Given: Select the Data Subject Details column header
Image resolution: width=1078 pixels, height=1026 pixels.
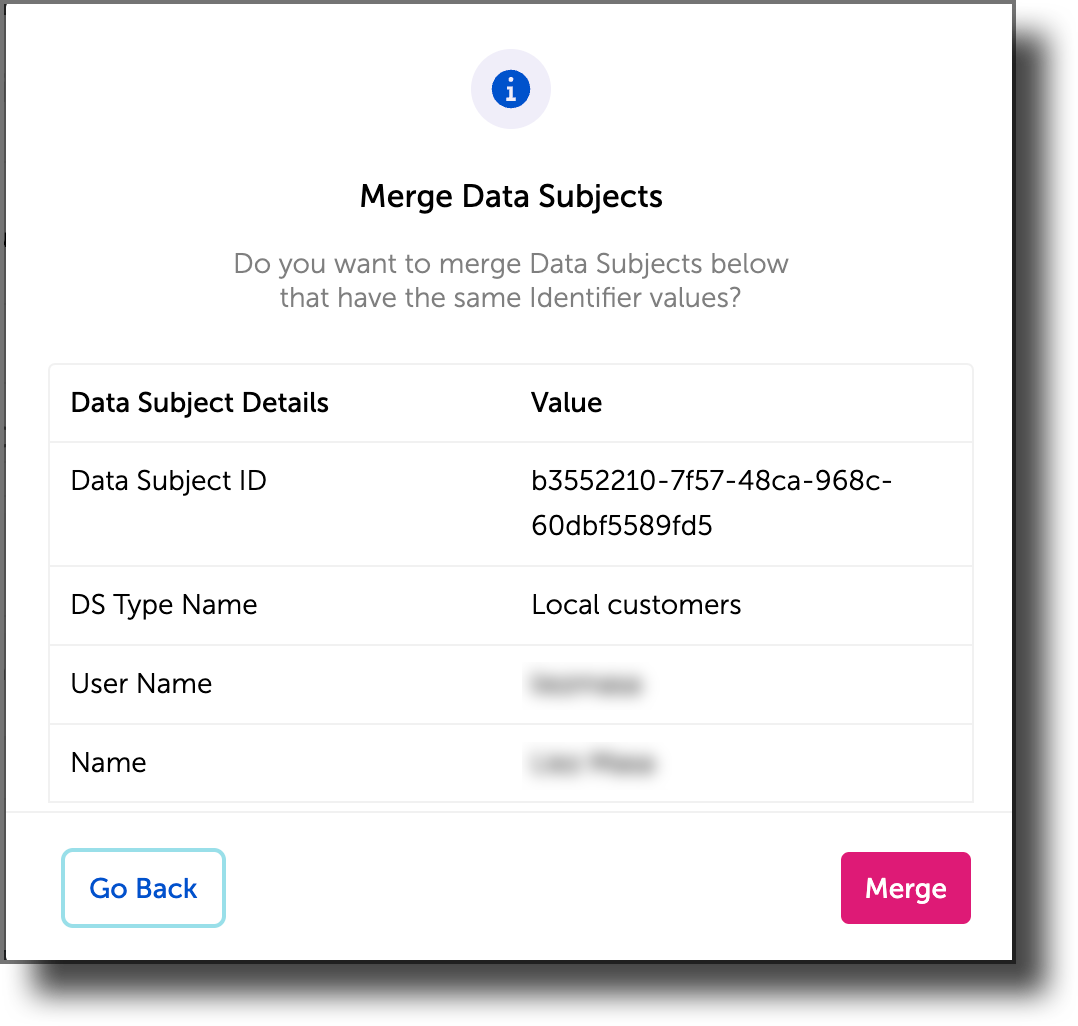Looking at the screenshot, I should pyautogui.click(x=199, y=402).
